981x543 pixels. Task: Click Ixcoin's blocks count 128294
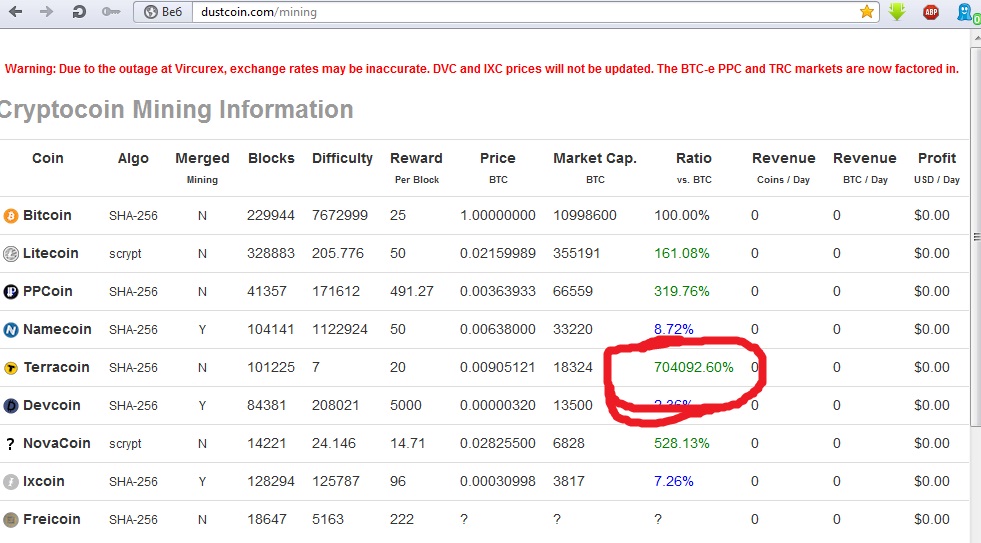(x=270, y=482)
